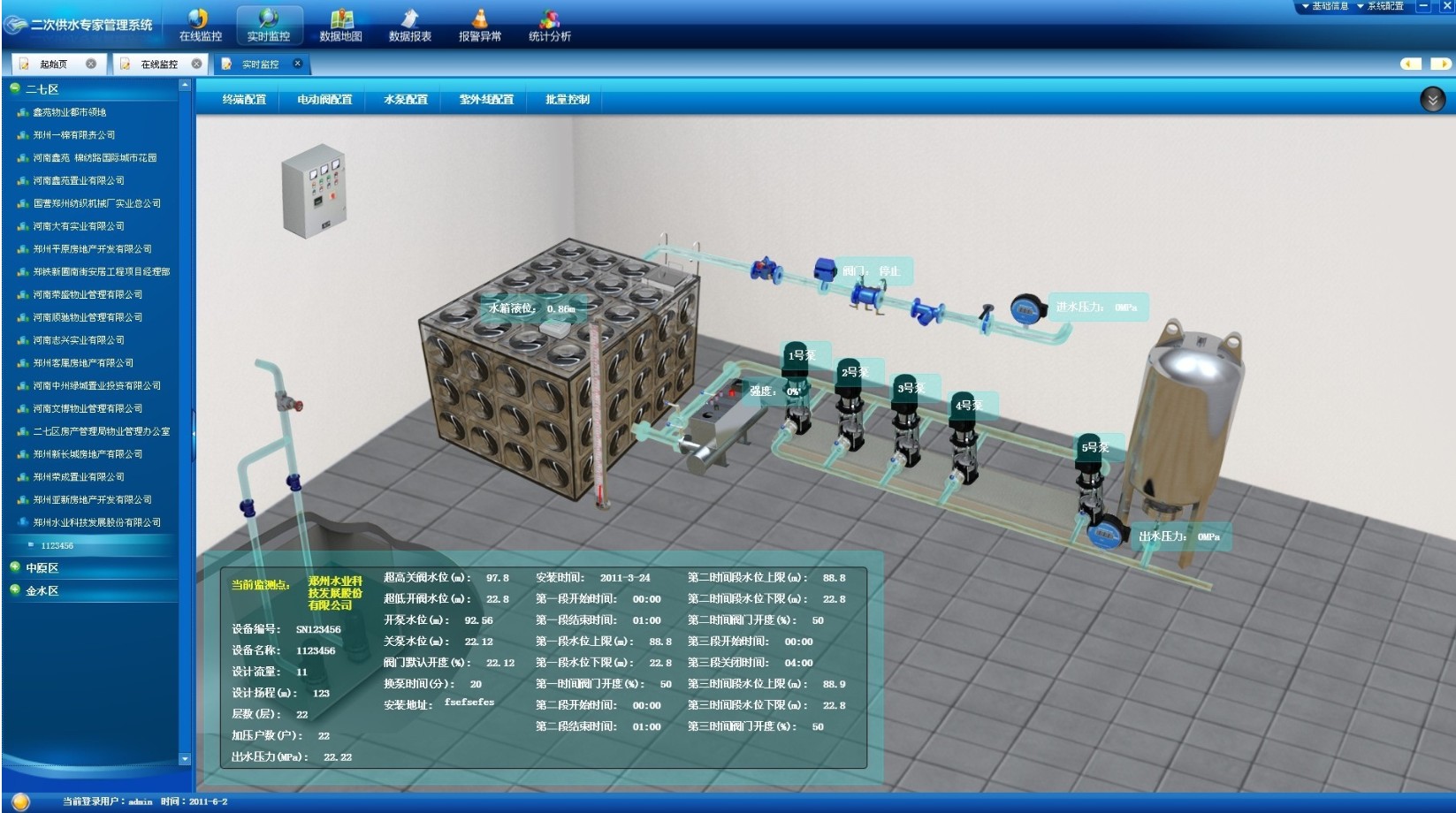Close the 在线监控 tab
The height and width of the screenshot is (813, 1456).
[196, 64]
